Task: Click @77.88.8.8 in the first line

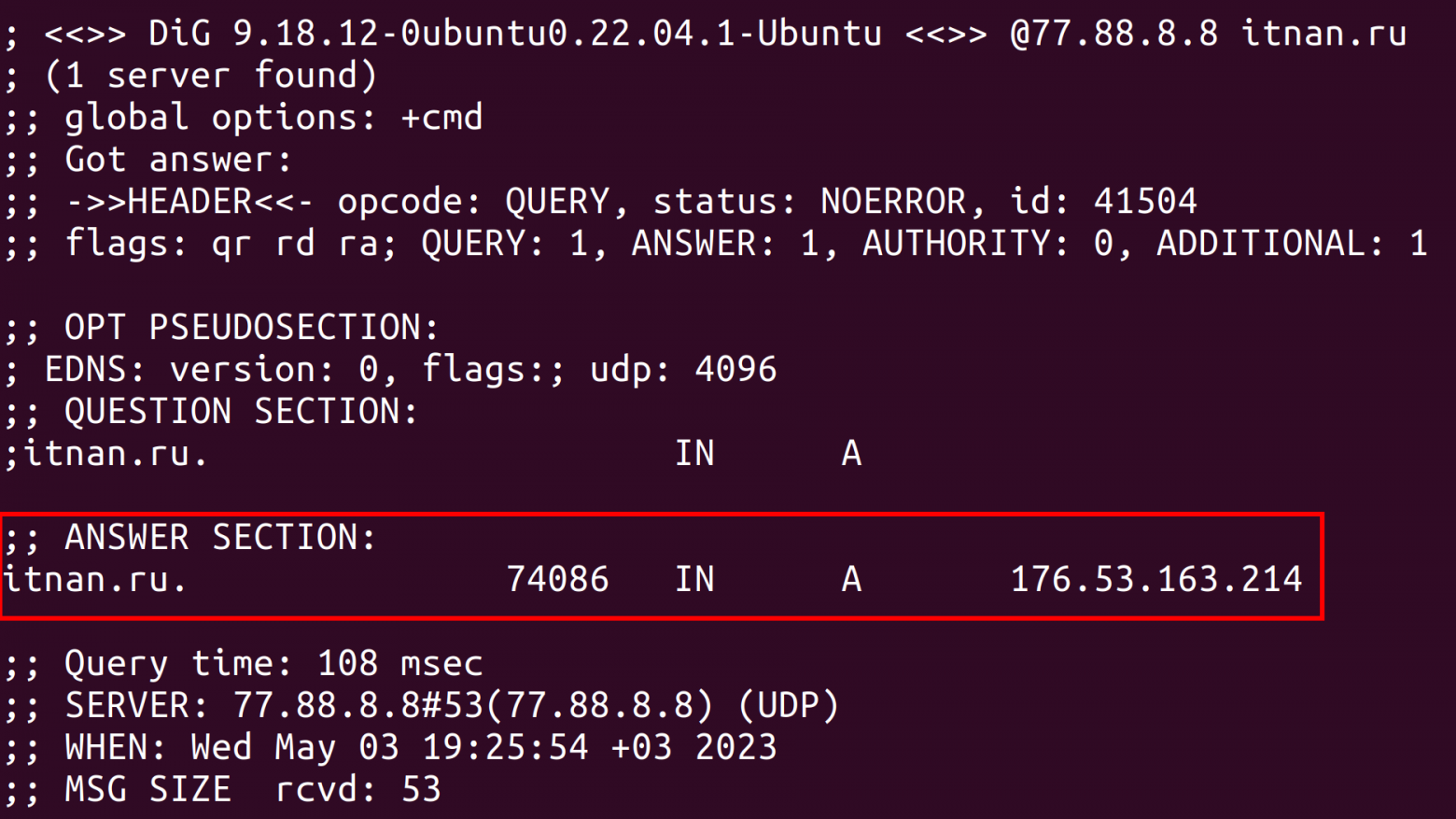Action: (1113, 34)
